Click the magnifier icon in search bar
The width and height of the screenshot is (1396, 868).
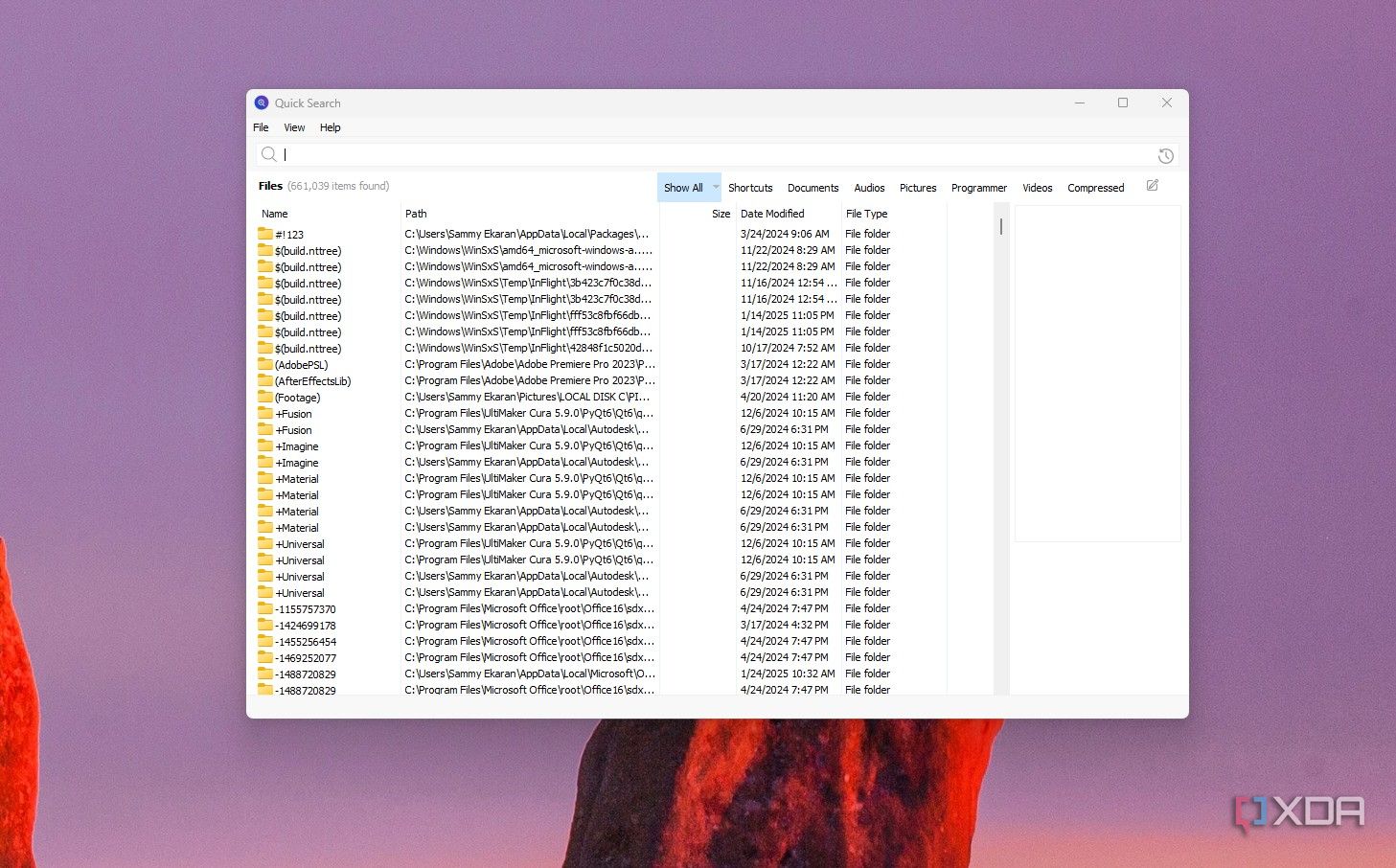coord(269,154)
